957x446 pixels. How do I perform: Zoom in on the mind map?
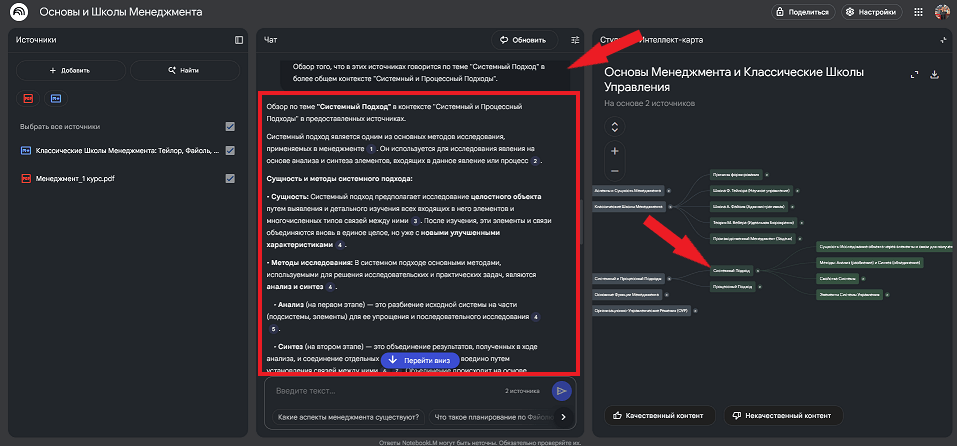614,151
